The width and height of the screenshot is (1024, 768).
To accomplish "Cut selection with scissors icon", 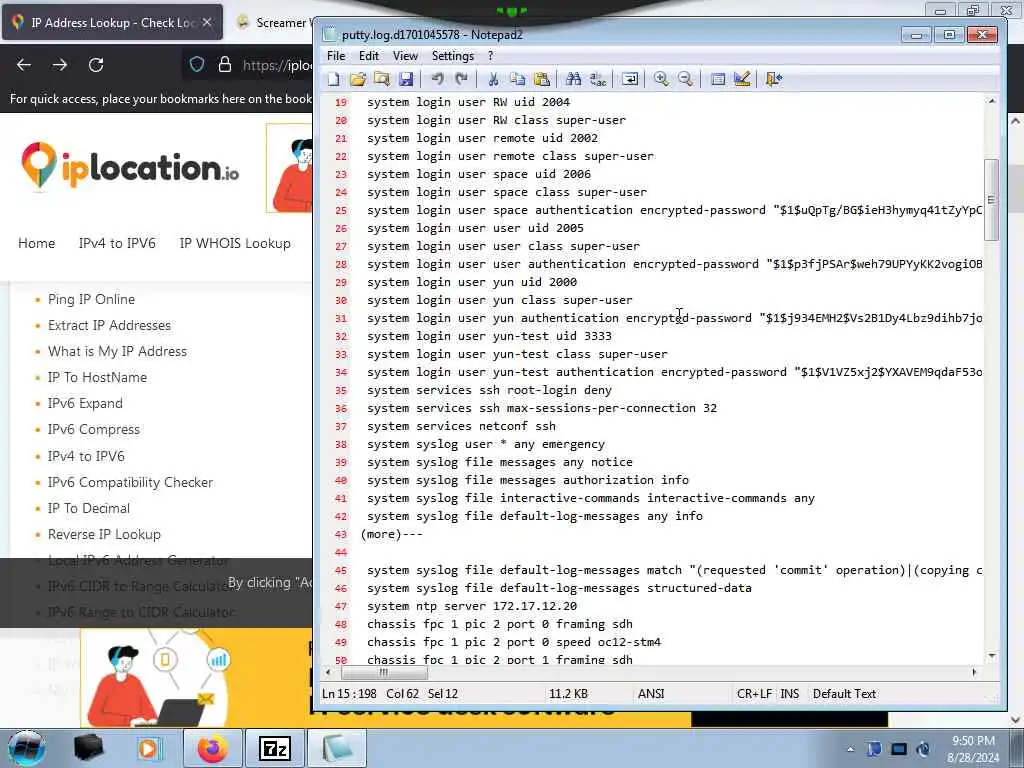I will point(494,79).
